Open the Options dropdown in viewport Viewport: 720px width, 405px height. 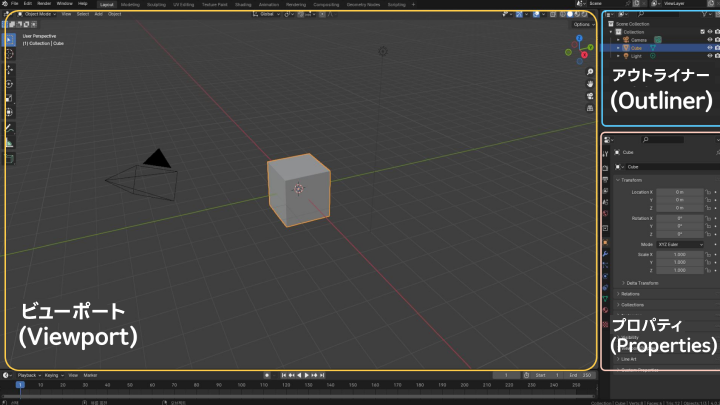point(583,24)
